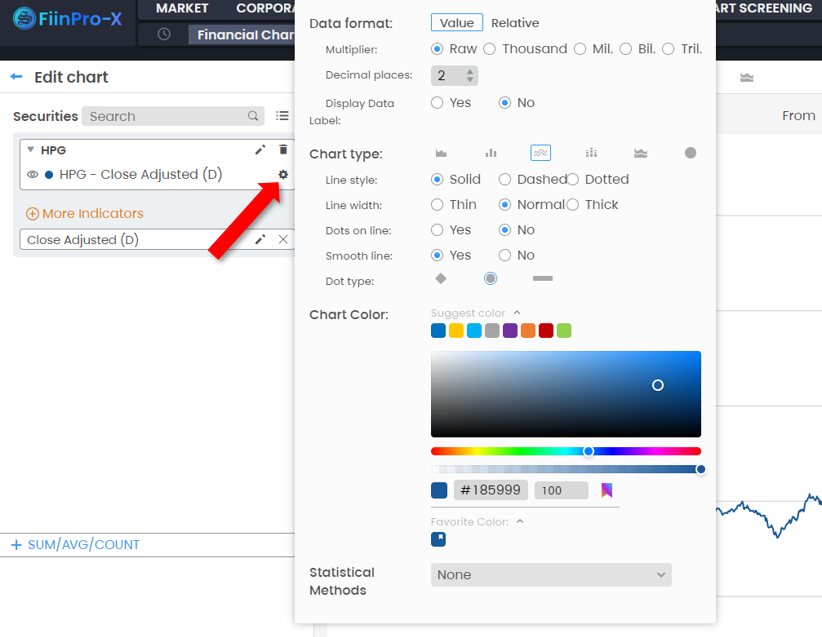Select the area chart type icon

(x=441, y=153)
